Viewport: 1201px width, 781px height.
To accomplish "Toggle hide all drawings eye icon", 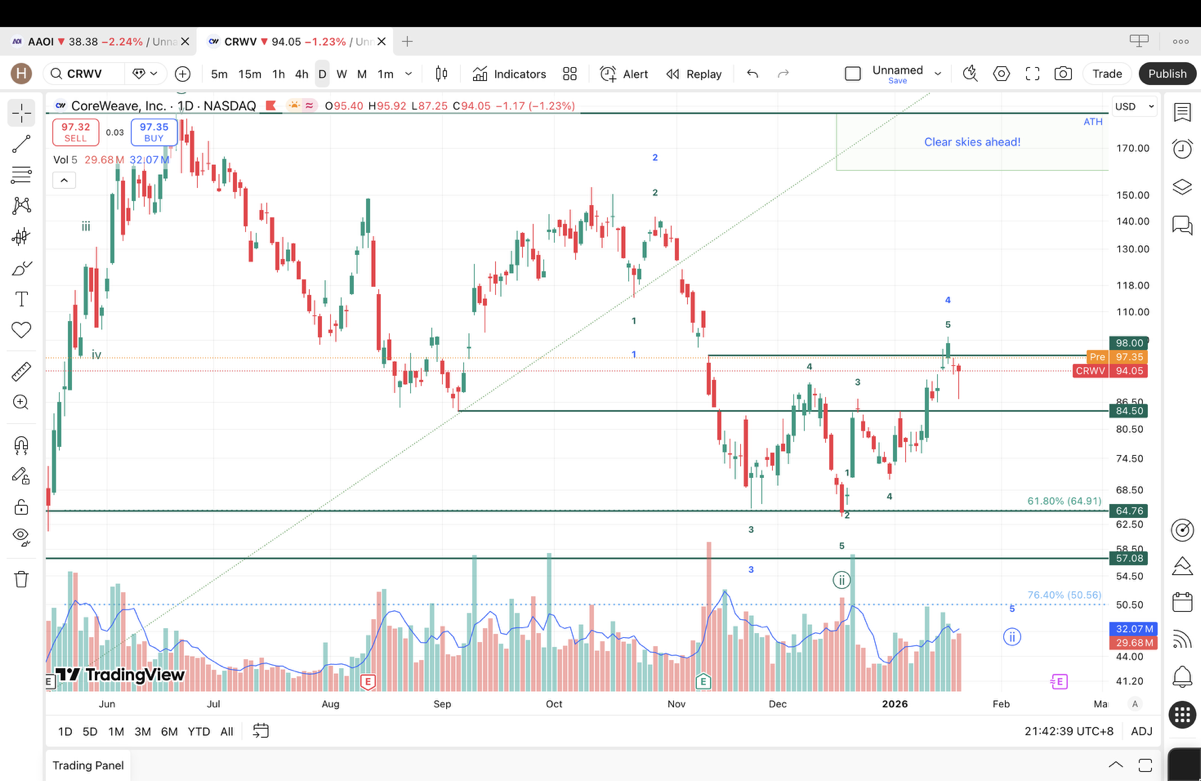I will (21, 536).
